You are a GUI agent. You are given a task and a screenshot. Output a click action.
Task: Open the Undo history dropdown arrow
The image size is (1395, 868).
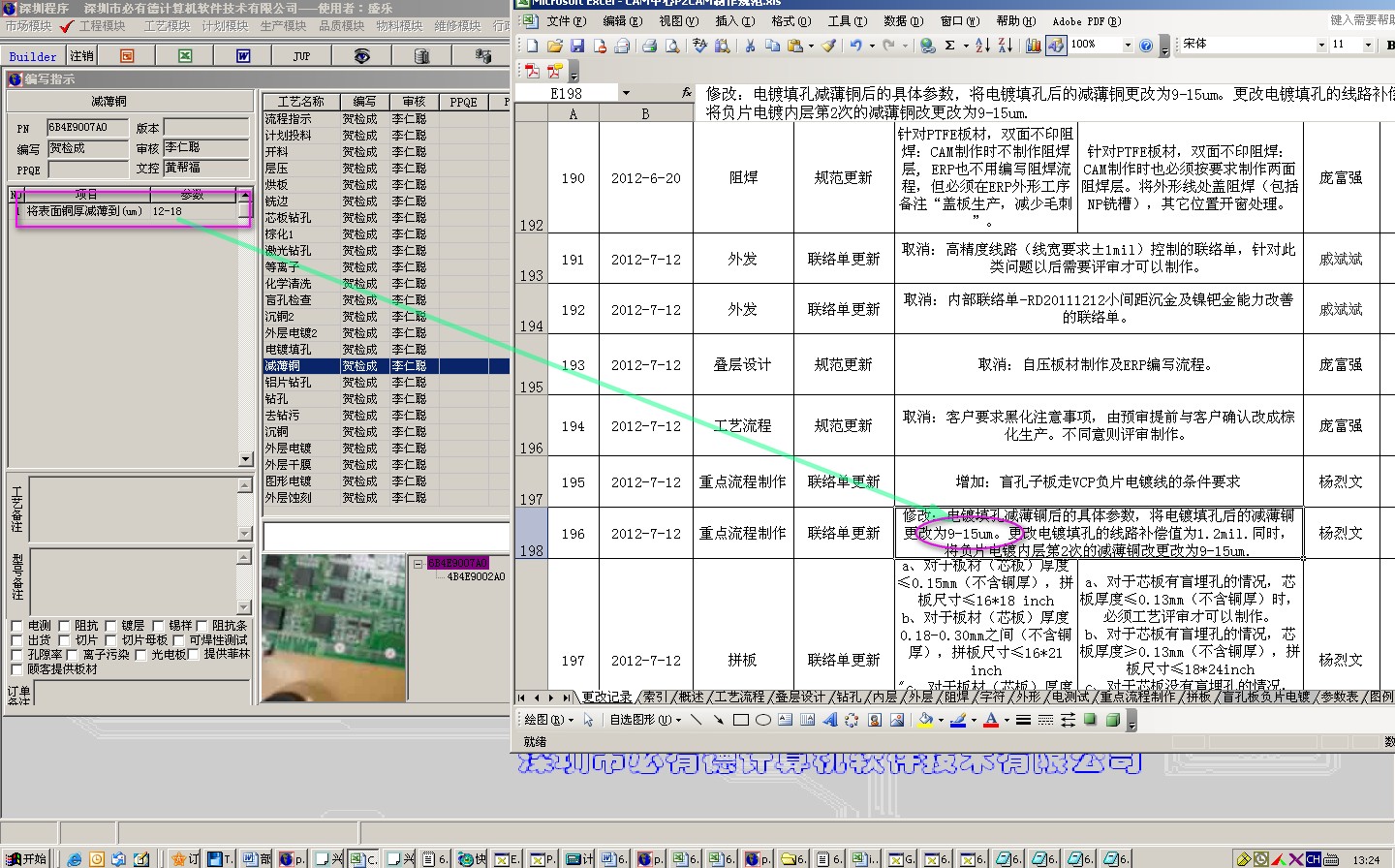point(872,45)
